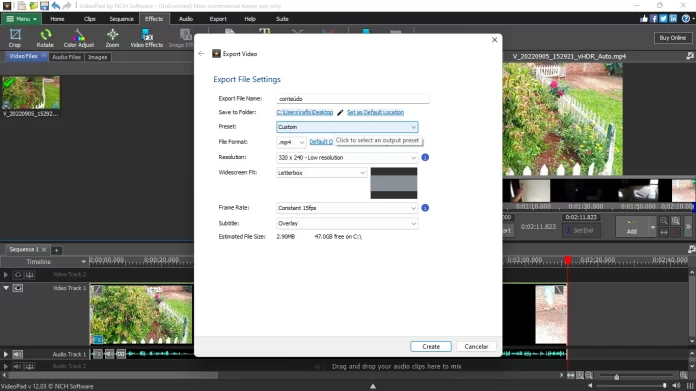The width and height of the screenshot is (696, 391).
Task: Open the Audio Files bin tab
Action: (67, 57)
